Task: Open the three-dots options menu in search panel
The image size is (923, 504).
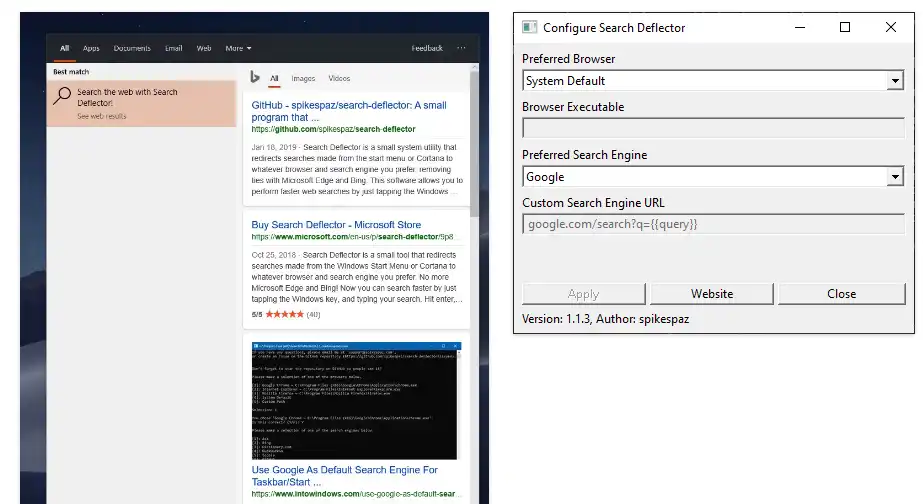Action: coord(462,48)
